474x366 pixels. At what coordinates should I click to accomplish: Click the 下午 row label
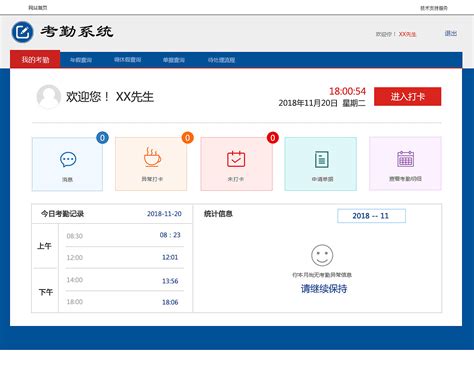point(46,292)
